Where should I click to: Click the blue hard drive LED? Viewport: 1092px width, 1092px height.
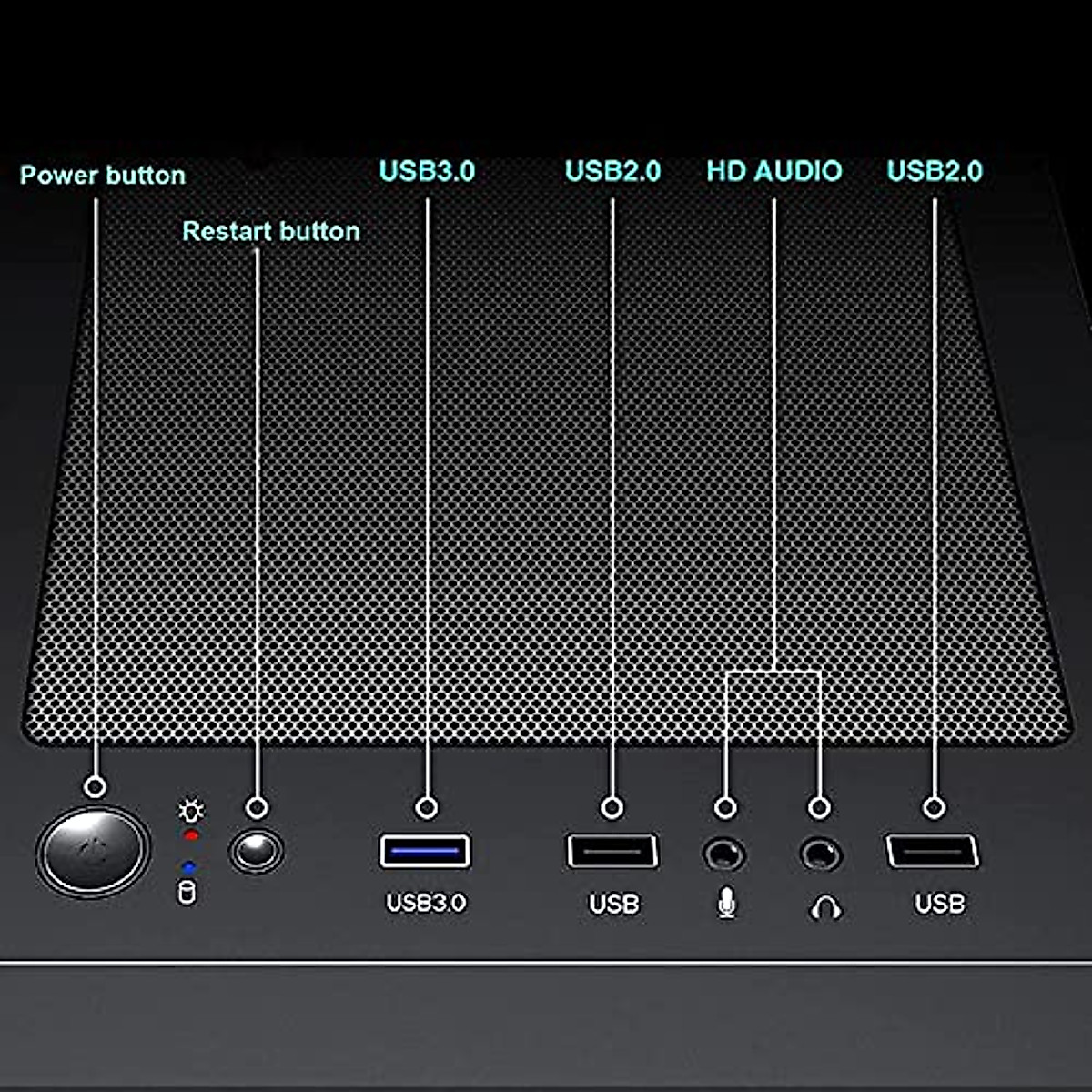coord(188,867)
